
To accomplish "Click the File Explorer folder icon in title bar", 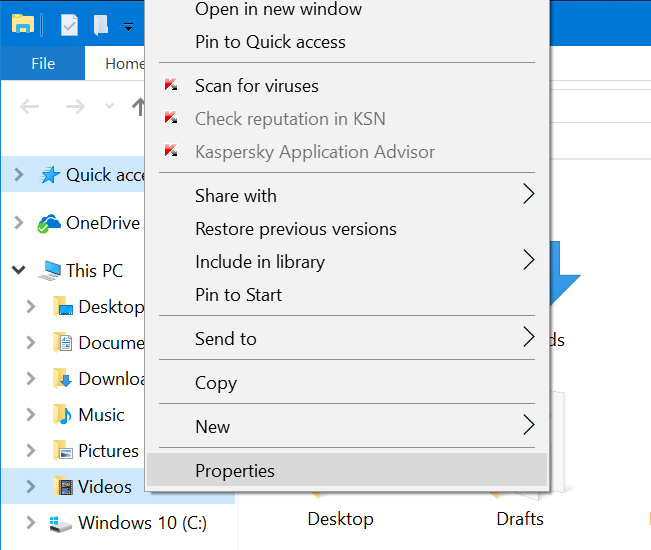I will 22,24.
